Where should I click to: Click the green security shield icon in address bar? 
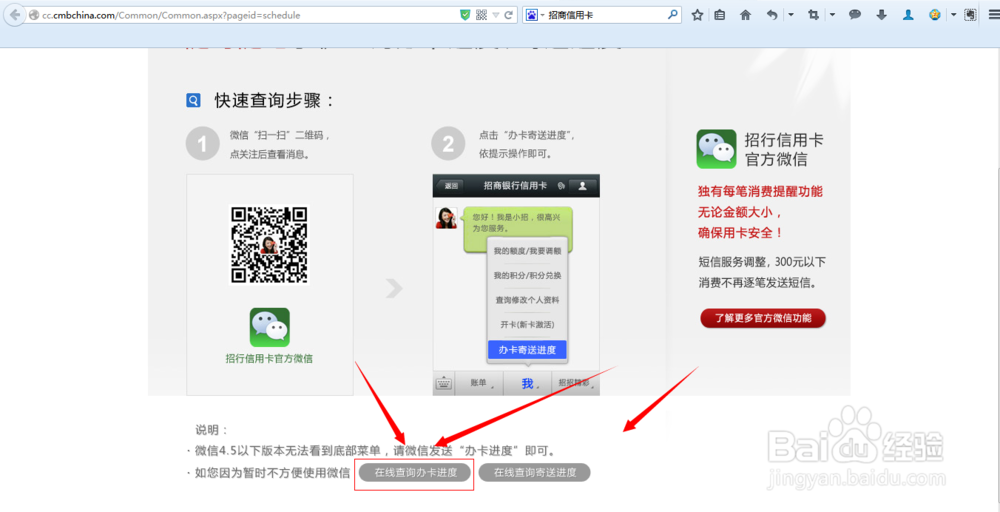point(466,15)
